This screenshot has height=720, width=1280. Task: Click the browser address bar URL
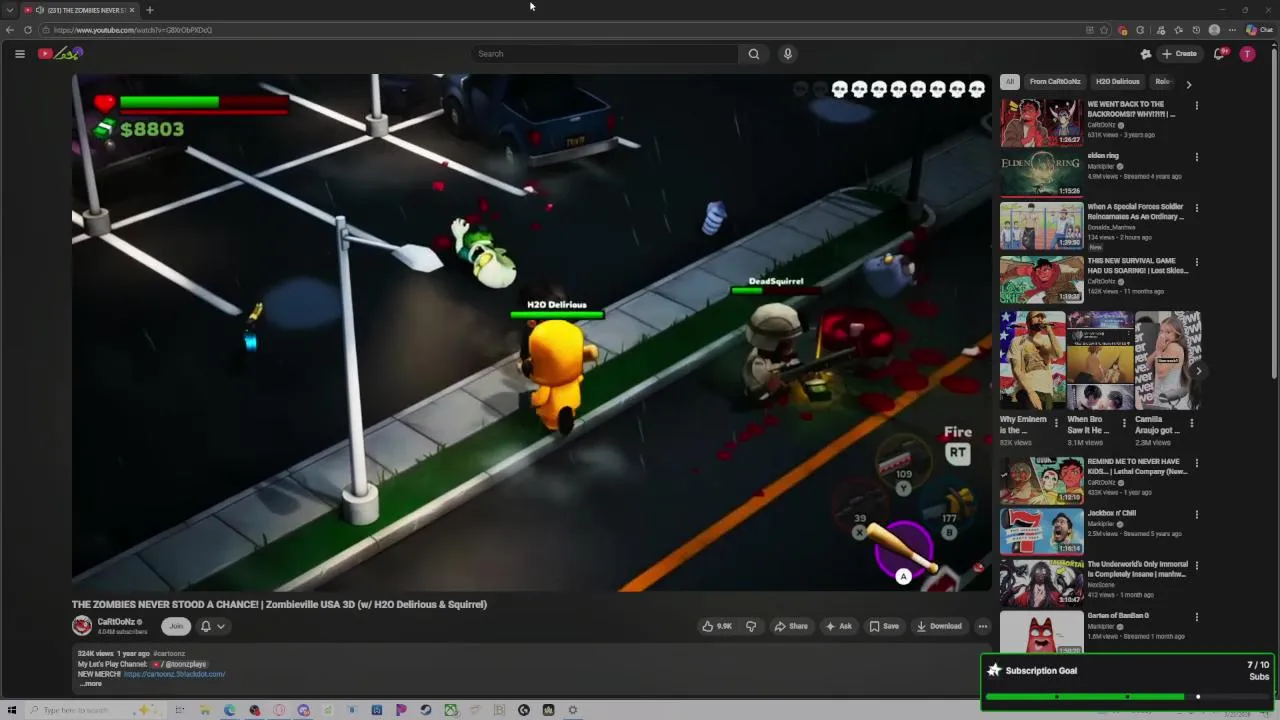point(133,30)
